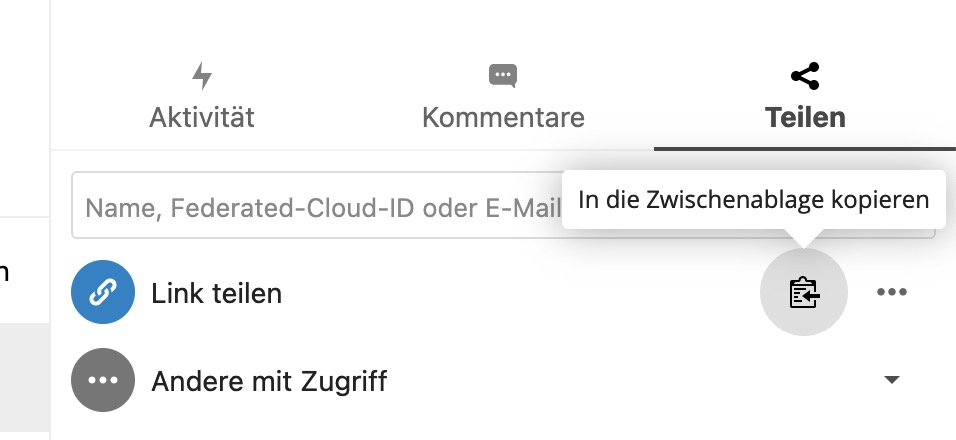Click the speech bubble comments icon
The image size is (956, 440).
(x=503, y=76)
